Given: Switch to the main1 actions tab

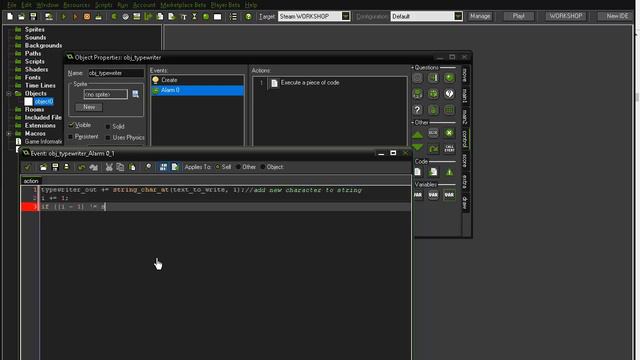Looking at the screenshot, I should tap(465, 96).
